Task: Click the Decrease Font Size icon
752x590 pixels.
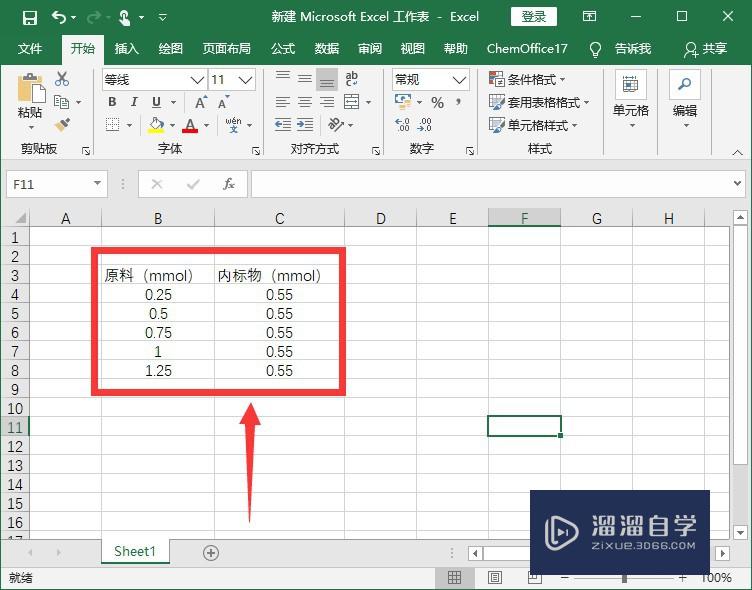Action: tap(223, 102)
